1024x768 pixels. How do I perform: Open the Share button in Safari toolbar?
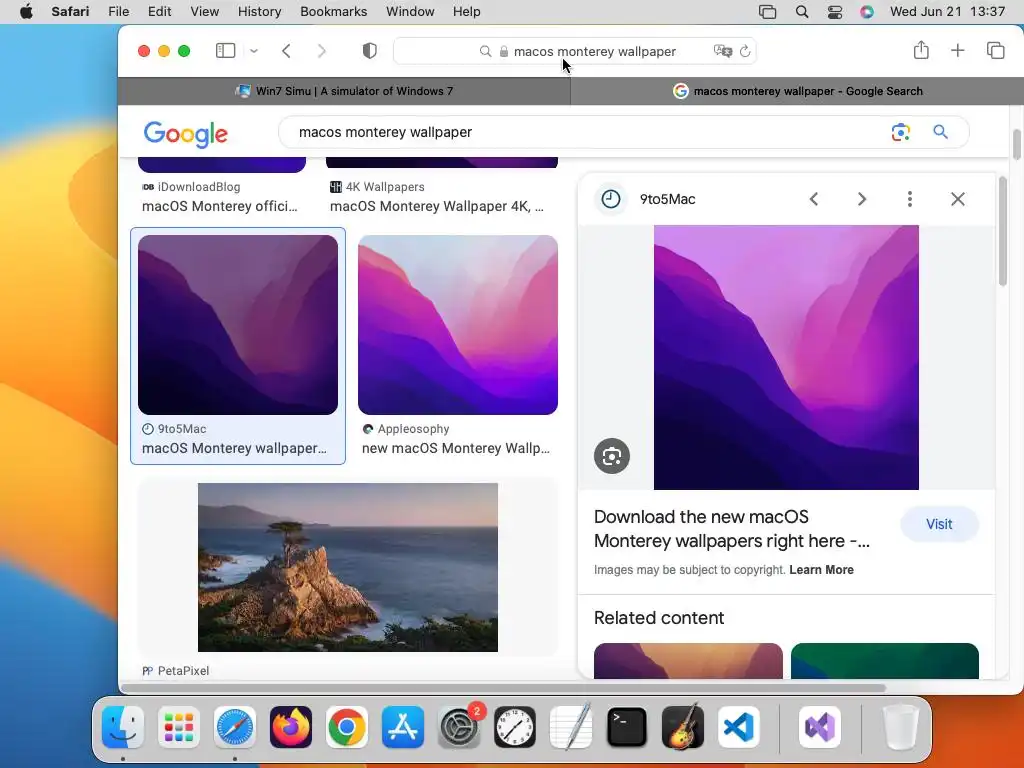[x=921, y=50]
